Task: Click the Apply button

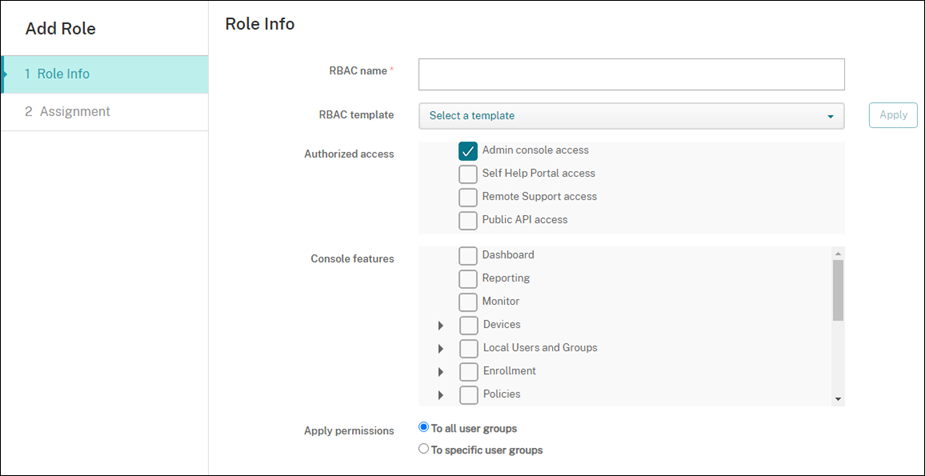Action: tap(893, 115)
